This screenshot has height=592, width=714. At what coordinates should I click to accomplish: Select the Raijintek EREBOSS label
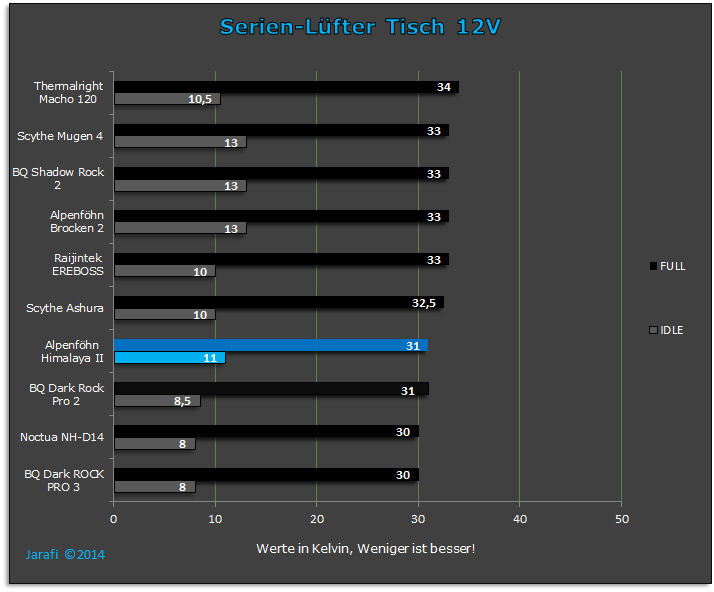[77, 265]
